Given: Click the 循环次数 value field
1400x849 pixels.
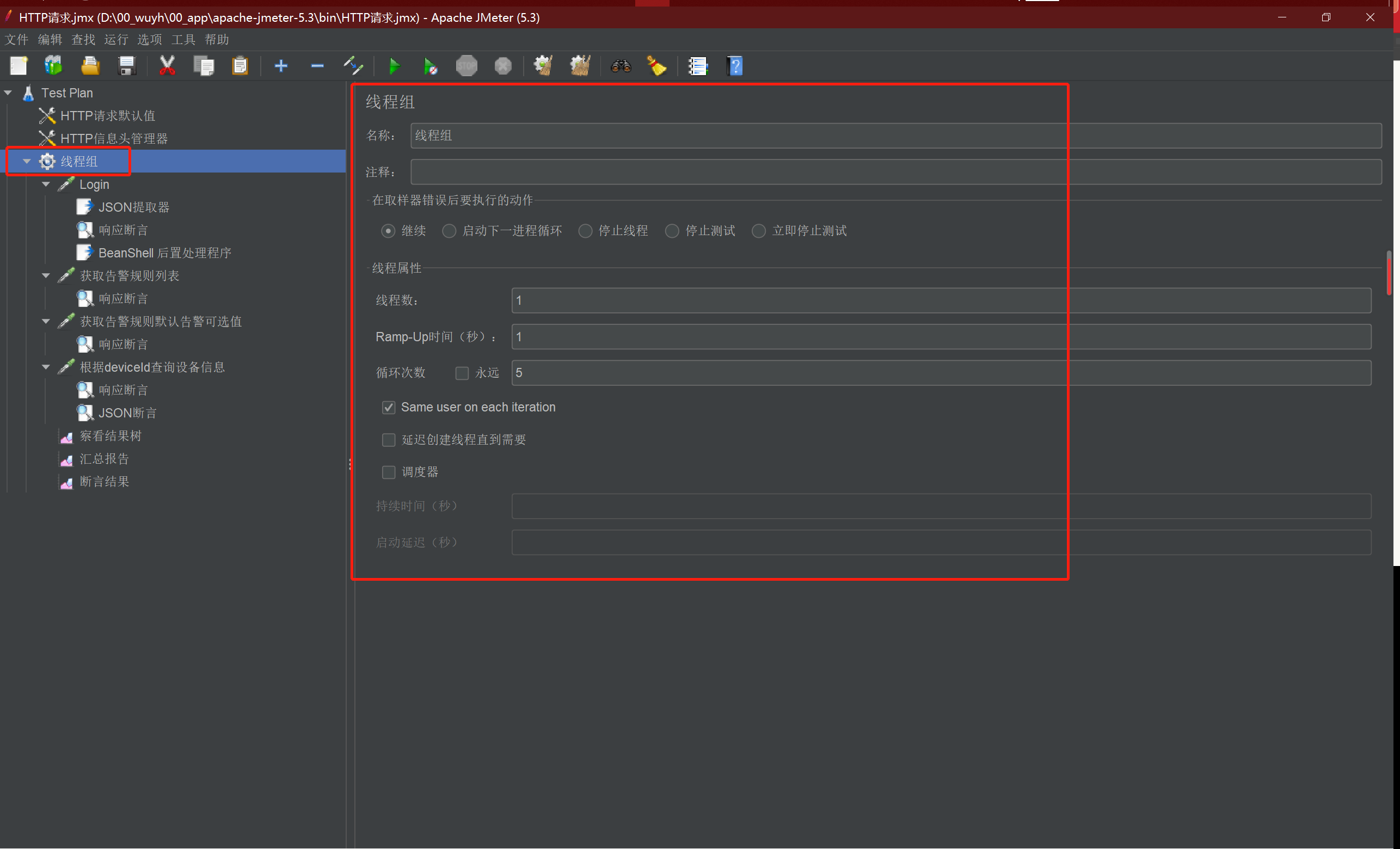Looking at the screenshot, I should [x=942, y=373].
